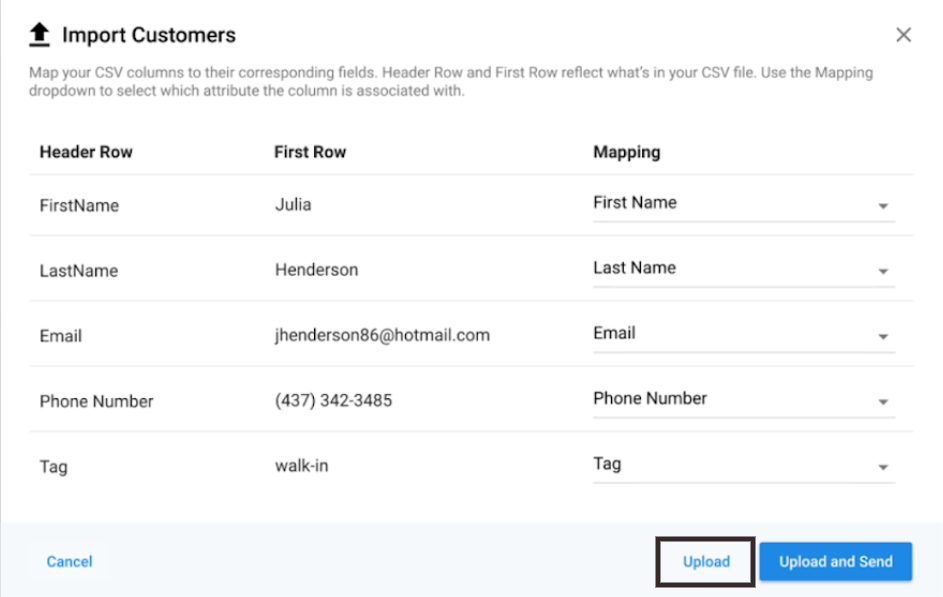The image size is (943, 597).
Task: Open the Email mapping dropdown
Action: (x=744, y=334)
